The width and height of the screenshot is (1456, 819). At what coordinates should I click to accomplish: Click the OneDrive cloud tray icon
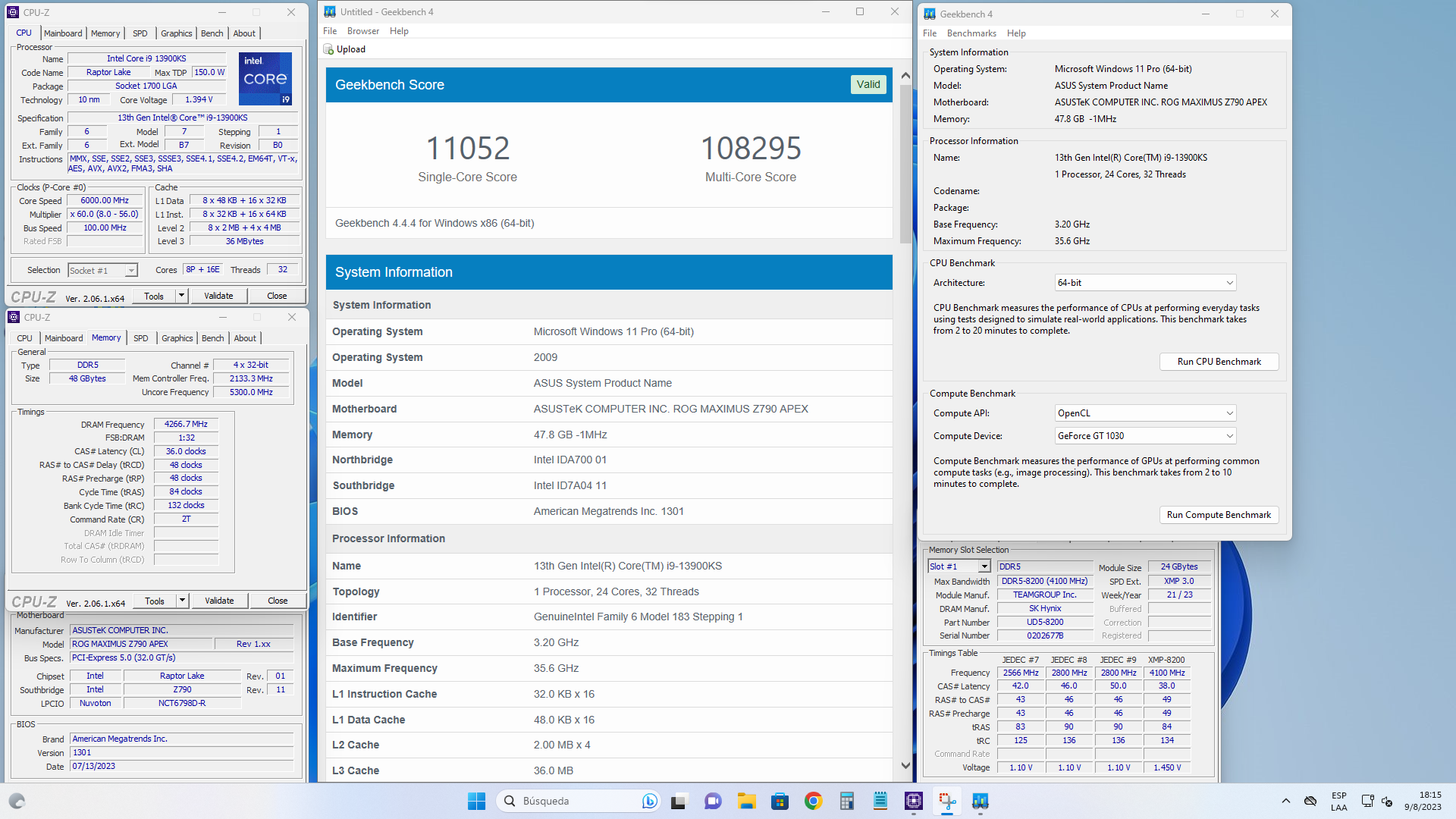pos(1310,801)
